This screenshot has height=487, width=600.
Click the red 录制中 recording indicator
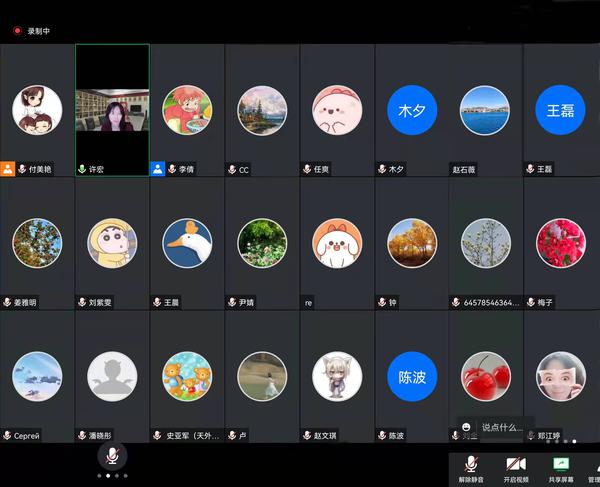(17, 31)
